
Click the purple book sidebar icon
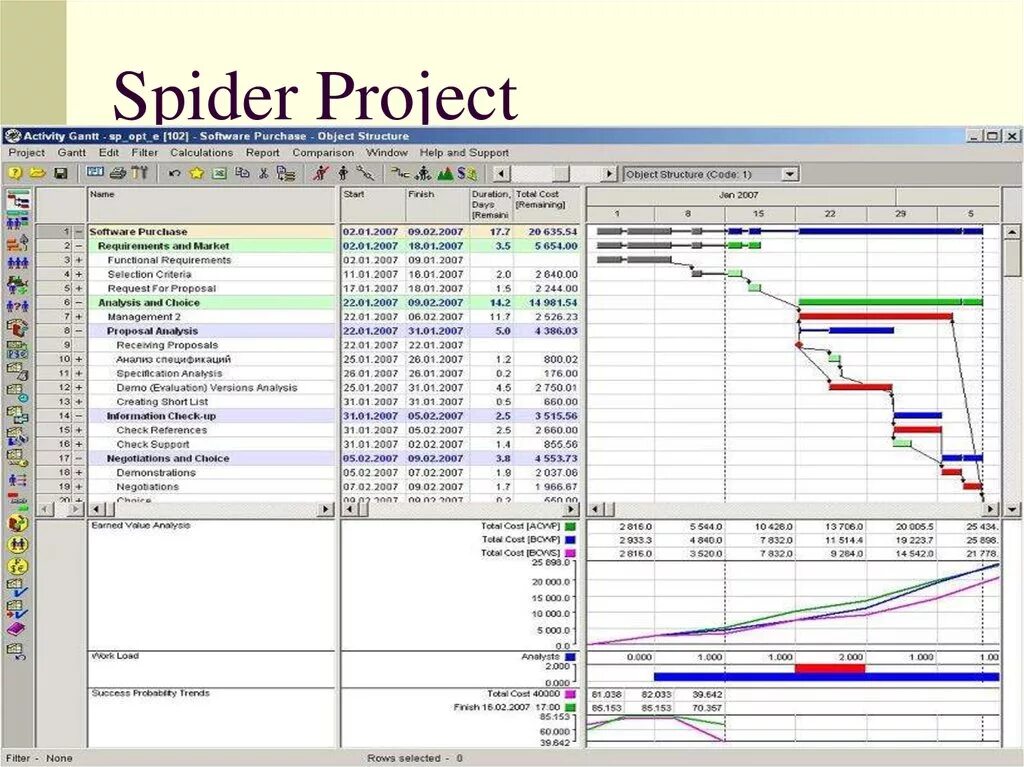pyautogui.click(x=16, y=628)
